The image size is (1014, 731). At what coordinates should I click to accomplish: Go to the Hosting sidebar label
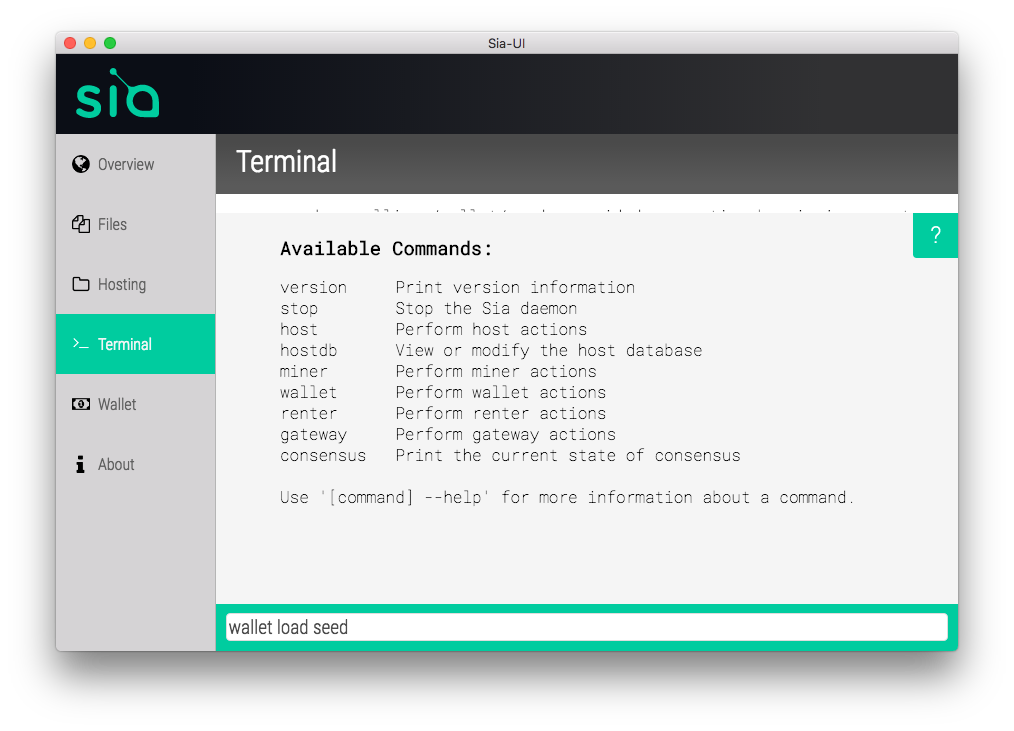(122, 285)
